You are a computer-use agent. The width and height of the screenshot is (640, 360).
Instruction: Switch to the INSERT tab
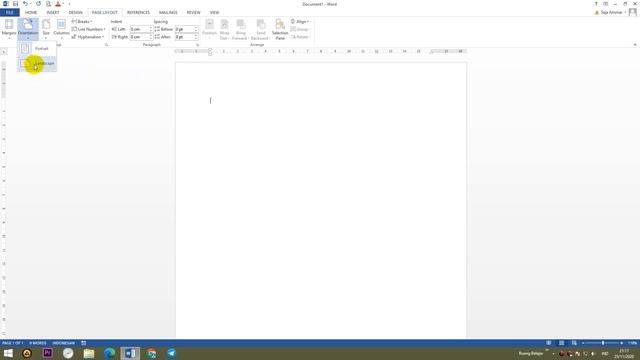53,12
